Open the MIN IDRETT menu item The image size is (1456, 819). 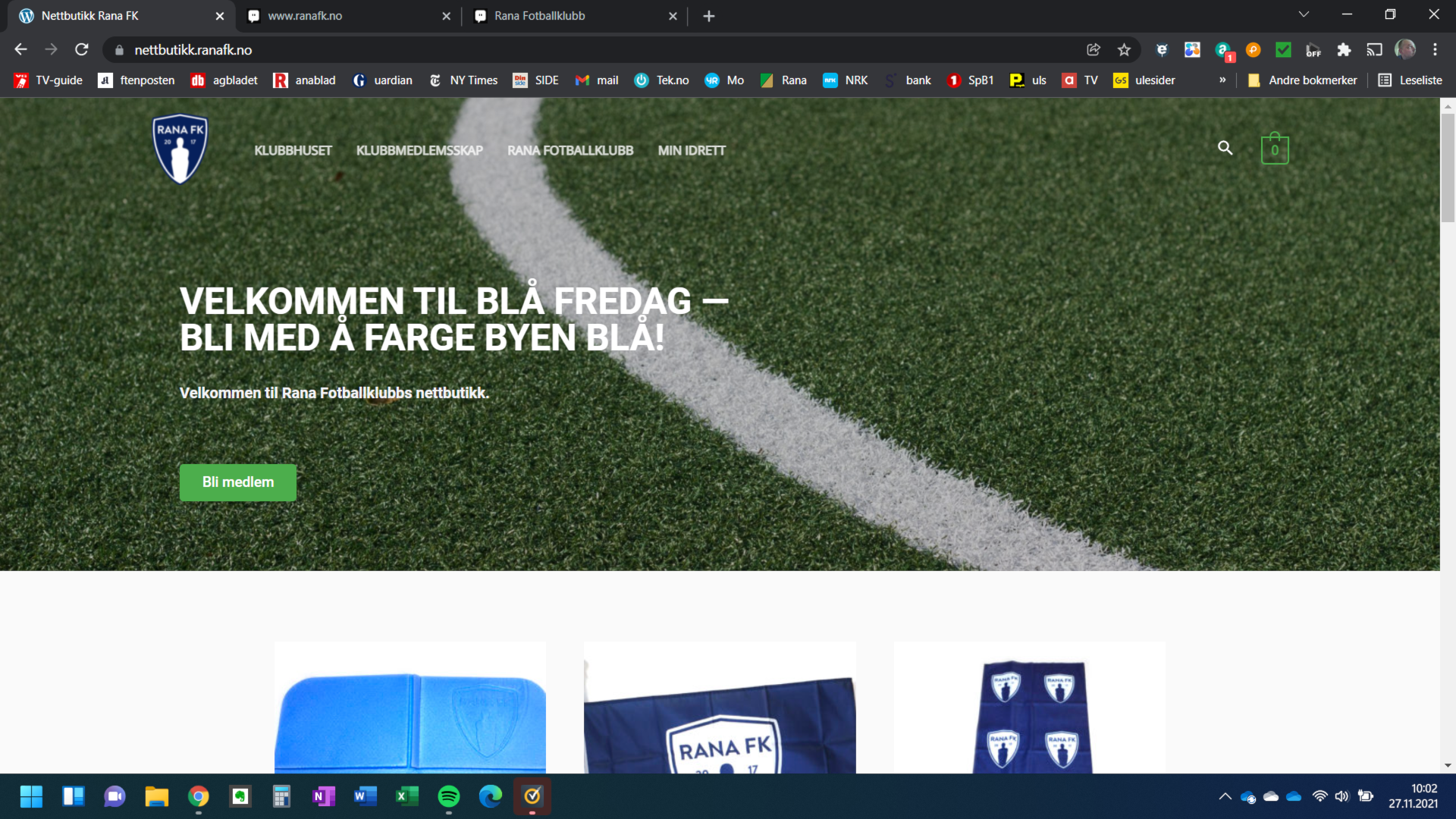pos(692,150)
